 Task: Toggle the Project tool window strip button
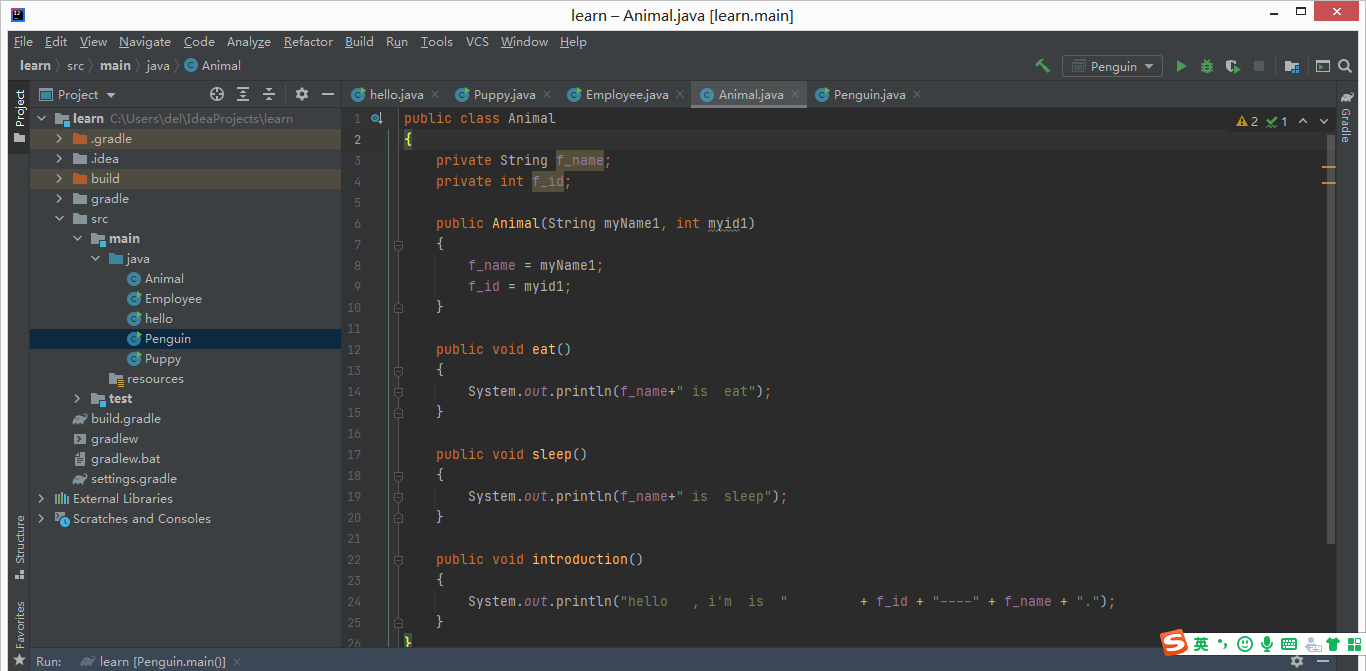coord(19,116)
